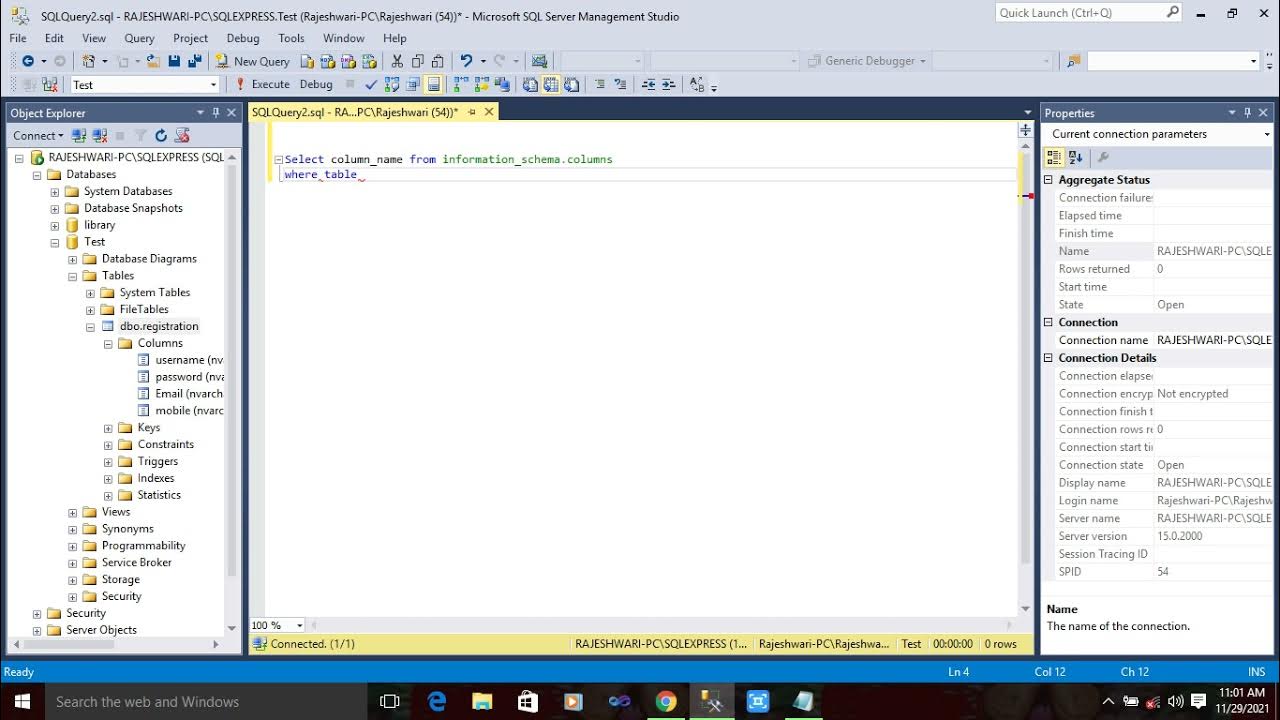The width and height of the screenshot is (1280, 720).
Task: Click the Comment Out Selected Lines icon
Action: pos(600,85)
